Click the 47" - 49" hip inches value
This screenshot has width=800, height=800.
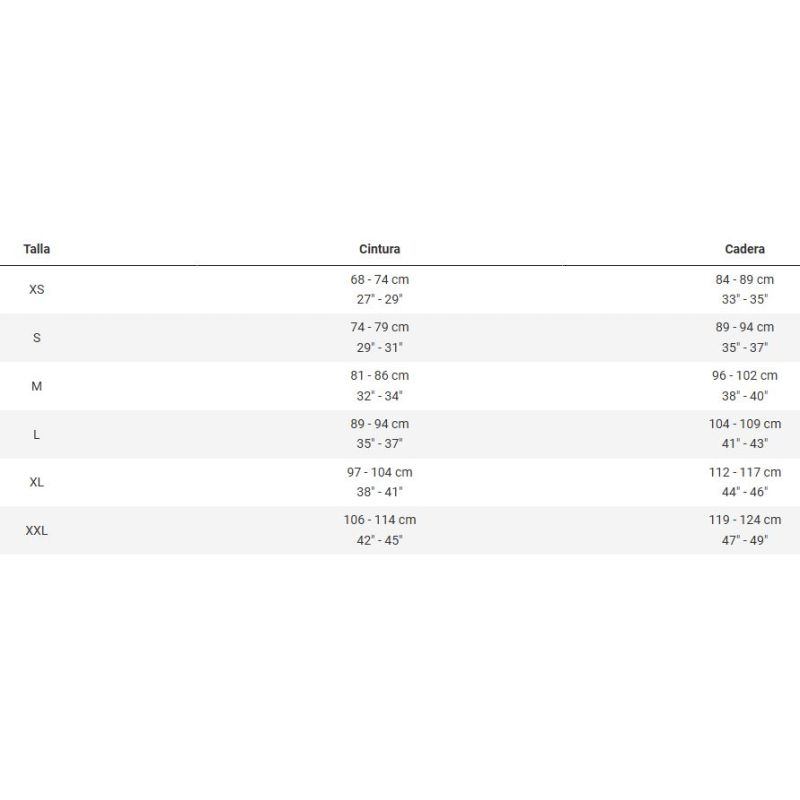(744, 540)
